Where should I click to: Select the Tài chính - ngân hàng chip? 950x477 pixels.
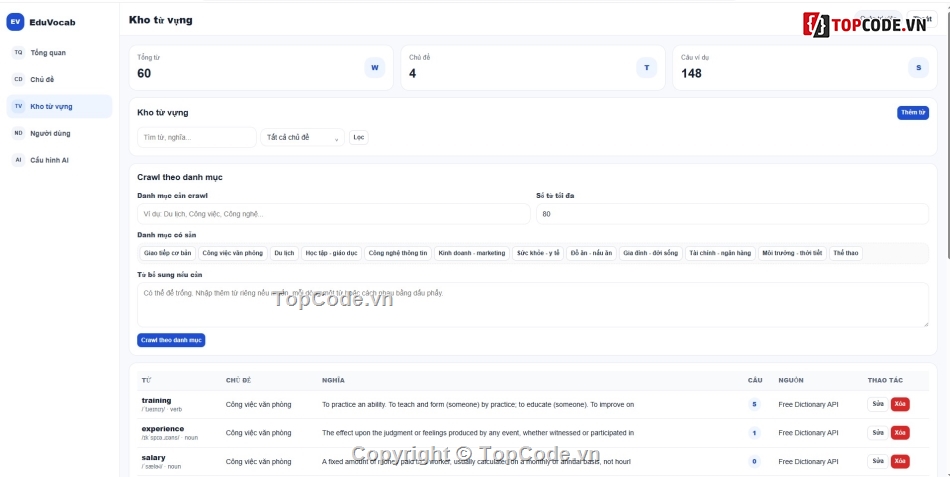click(720, 253)
